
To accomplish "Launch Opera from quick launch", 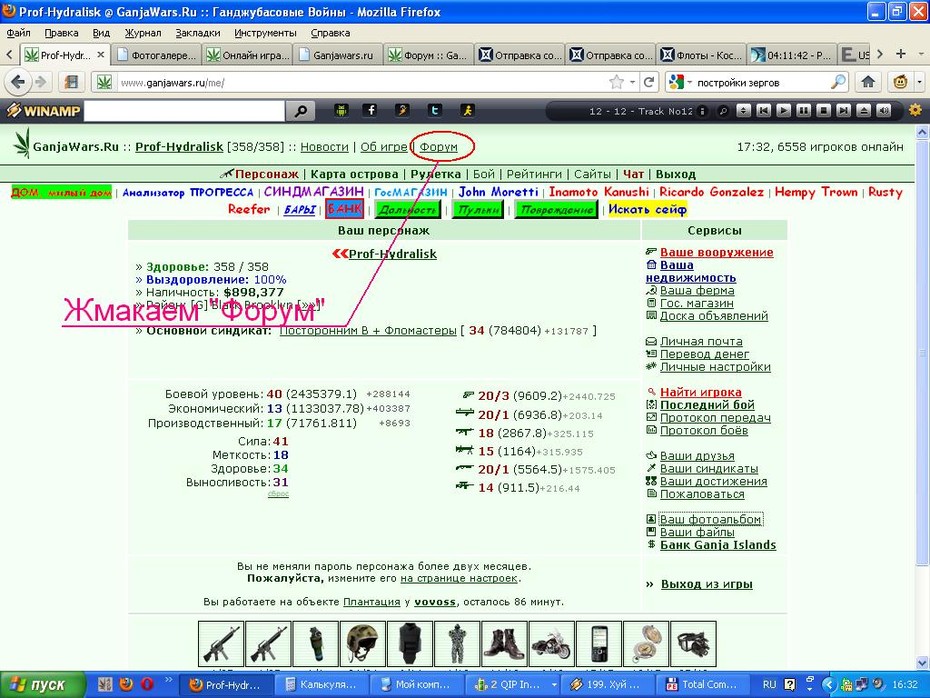I will click(147, 684).
